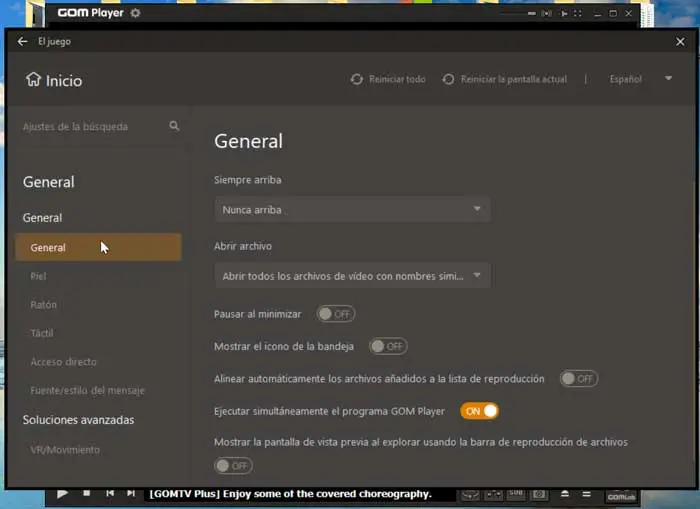Click El juego title text
This screenshot has width=700, height=509.
54,42
